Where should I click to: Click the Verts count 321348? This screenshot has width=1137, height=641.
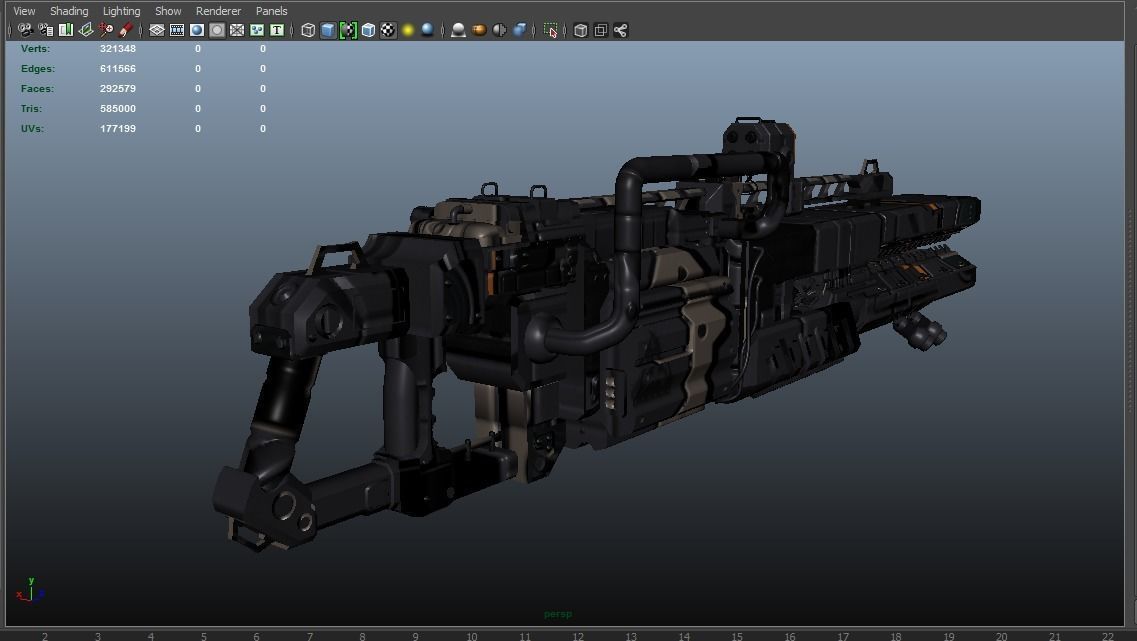pyautogui.click(x=117, y=49)
